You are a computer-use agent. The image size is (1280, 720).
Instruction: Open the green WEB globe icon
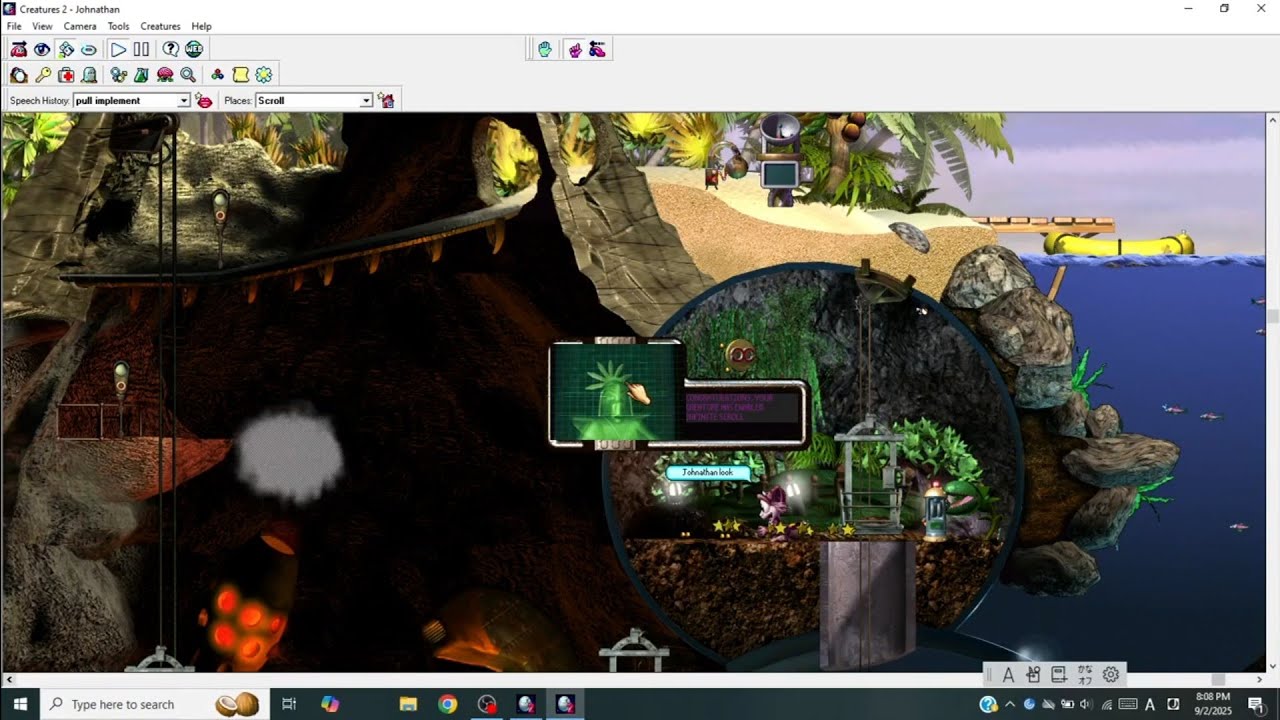coord(194,49)
